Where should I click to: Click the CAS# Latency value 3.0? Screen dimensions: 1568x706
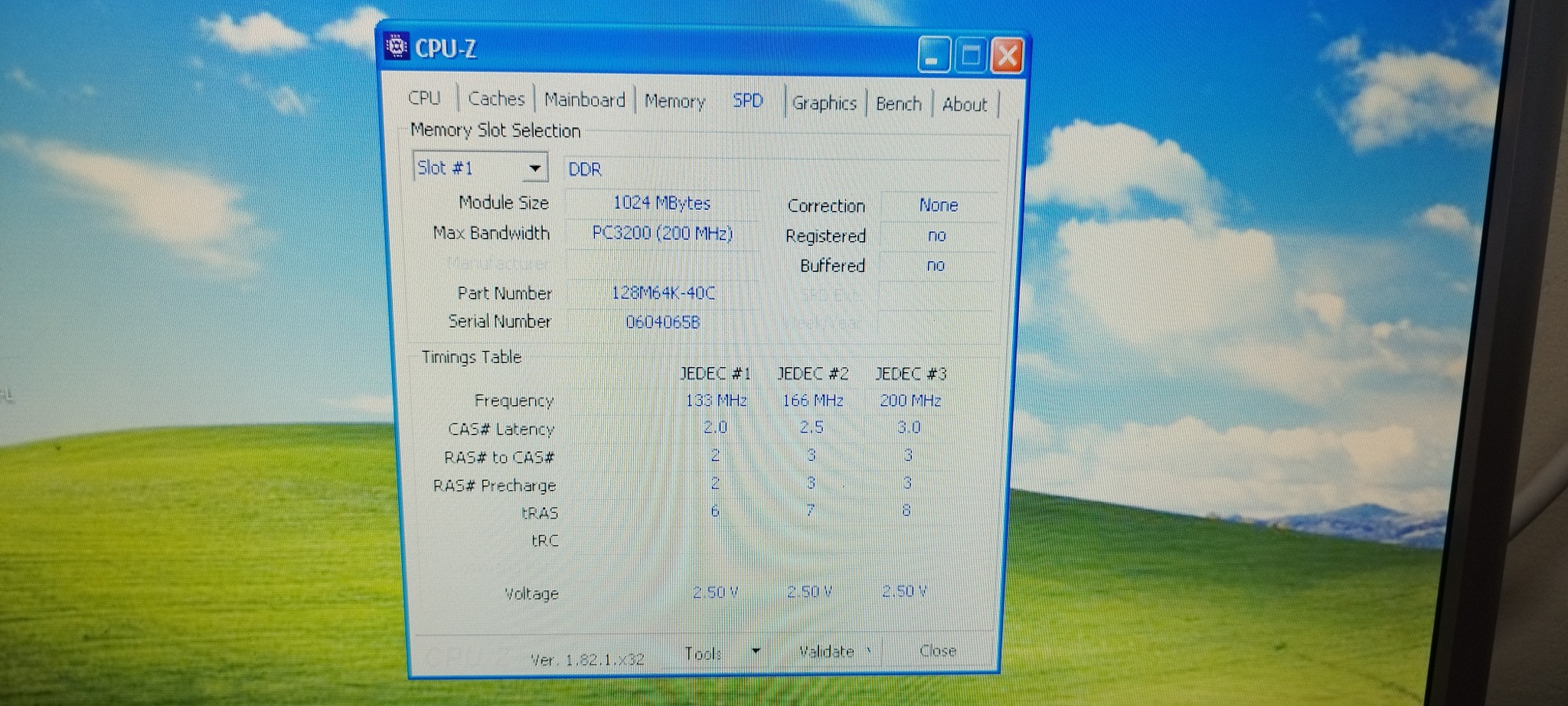coord(909,427)
